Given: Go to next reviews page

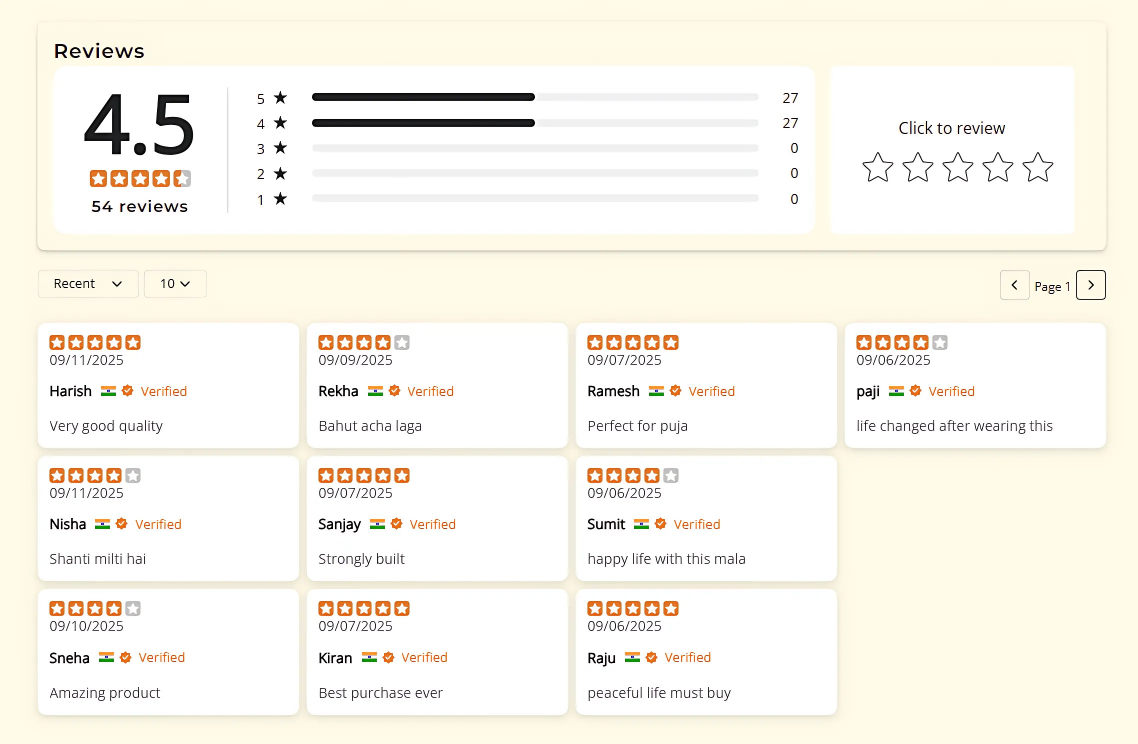Looking at the screenshot, I should point(1090,285).
